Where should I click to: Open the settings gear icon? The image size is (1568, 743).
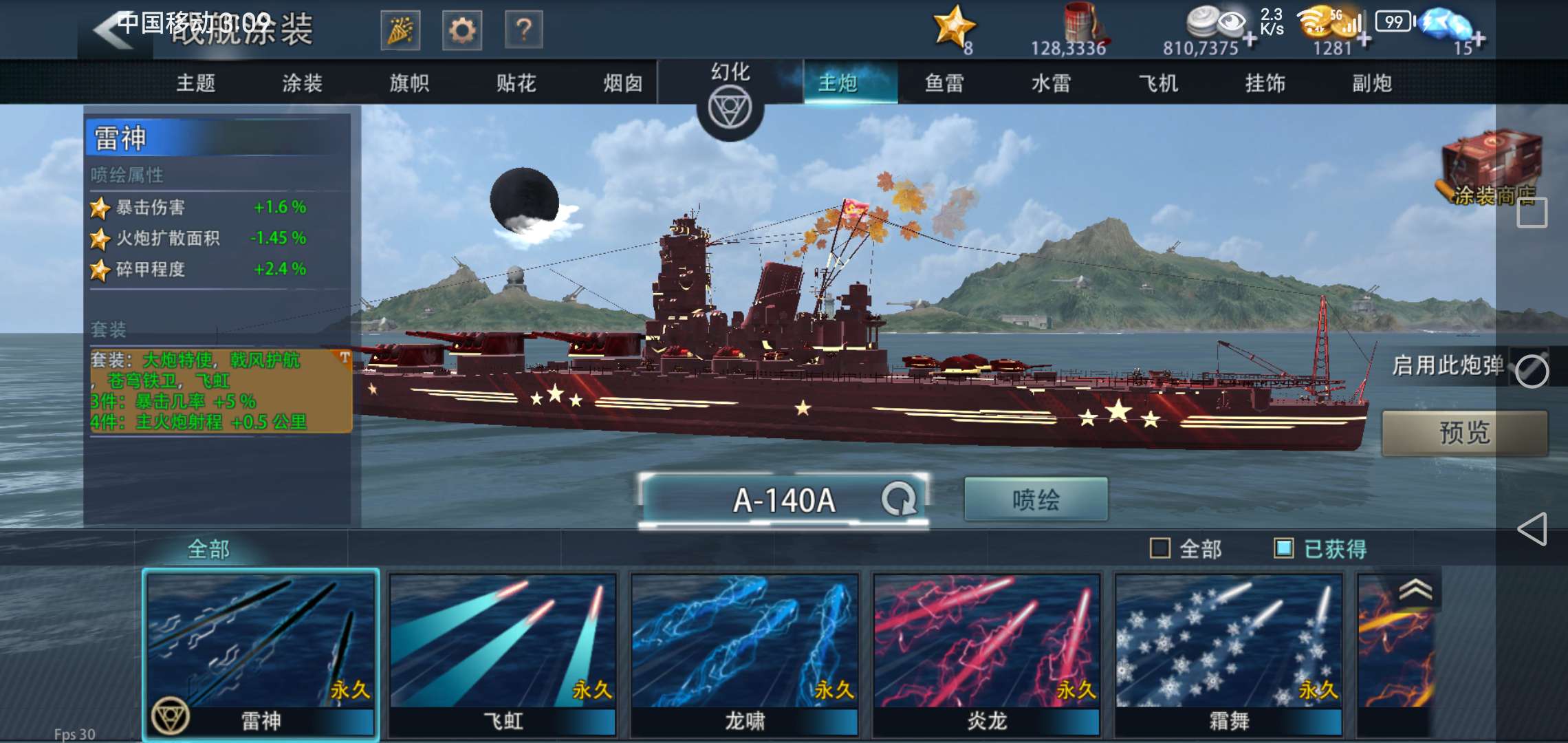pos(461,30)
